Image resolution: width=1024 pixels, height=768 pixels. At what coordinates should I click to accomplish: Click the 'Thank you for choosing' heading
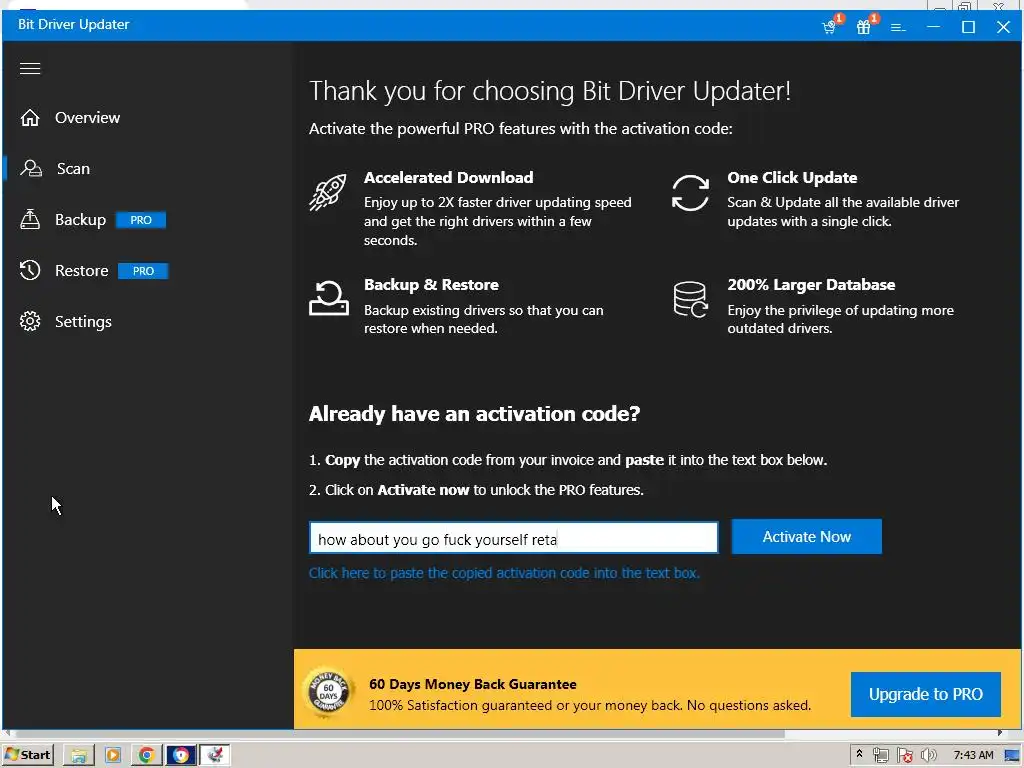tap(550, 91)
